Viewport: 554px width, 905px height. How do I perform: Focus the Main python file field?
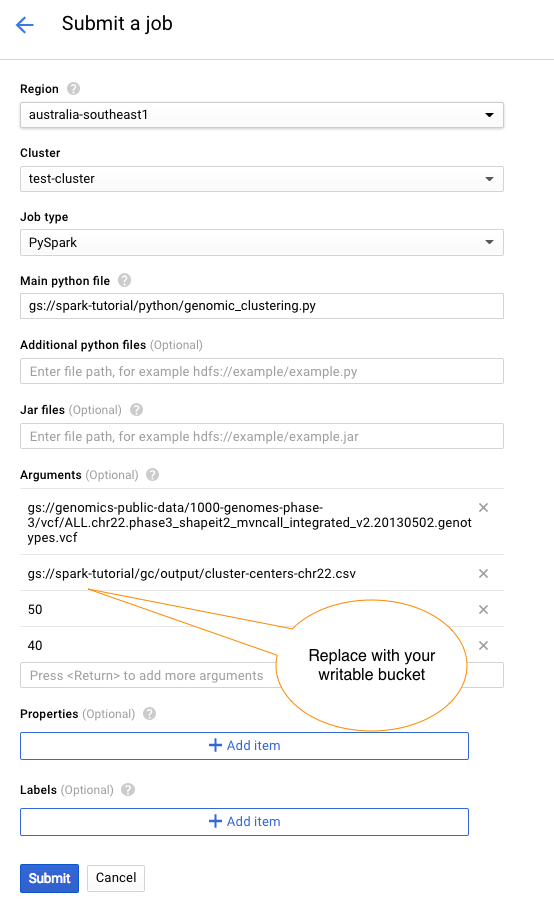click(x=262, y=306)
